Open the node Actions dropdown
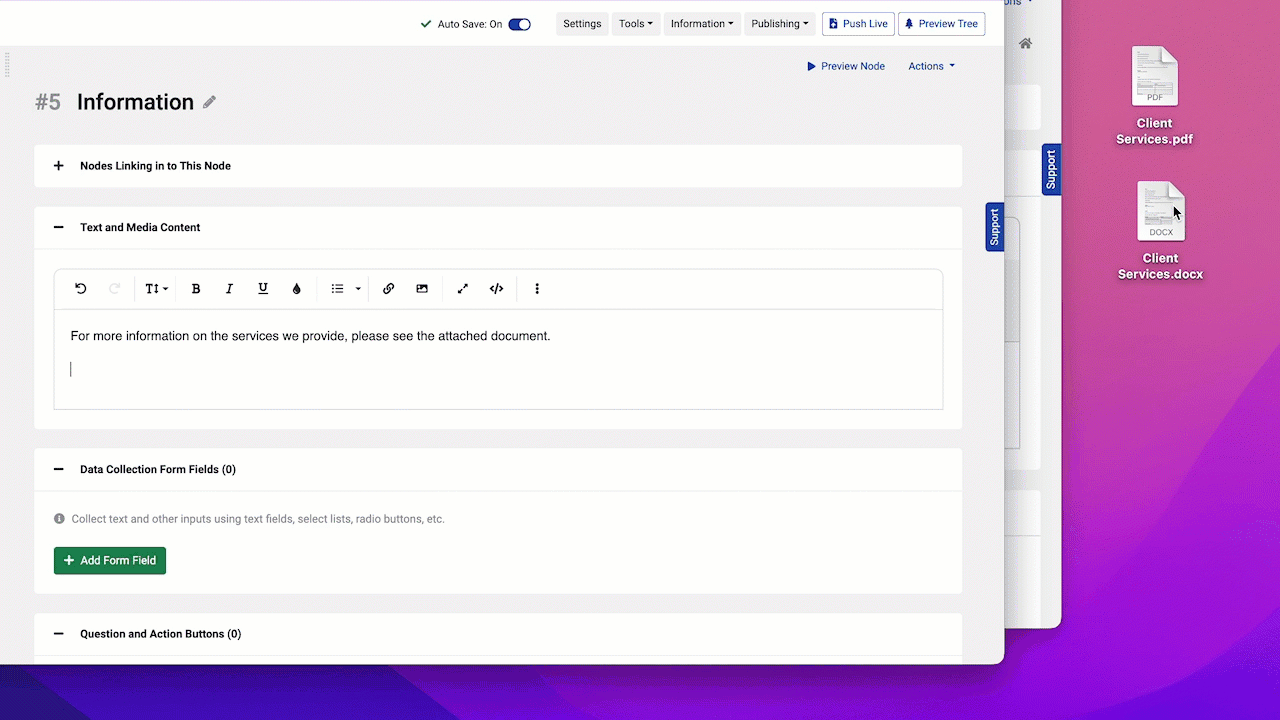Screen dimensions: 1280x720 [x=931, y=66]
